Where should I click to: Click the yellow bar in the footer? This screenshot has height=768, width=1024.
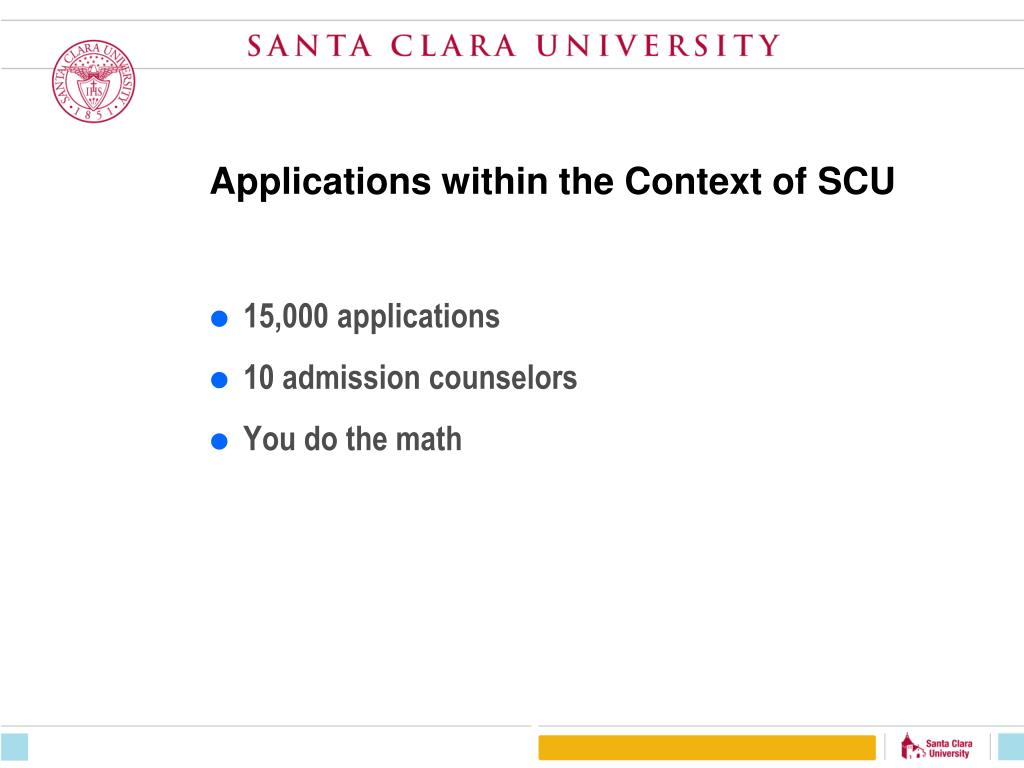(x=707, y=747)
